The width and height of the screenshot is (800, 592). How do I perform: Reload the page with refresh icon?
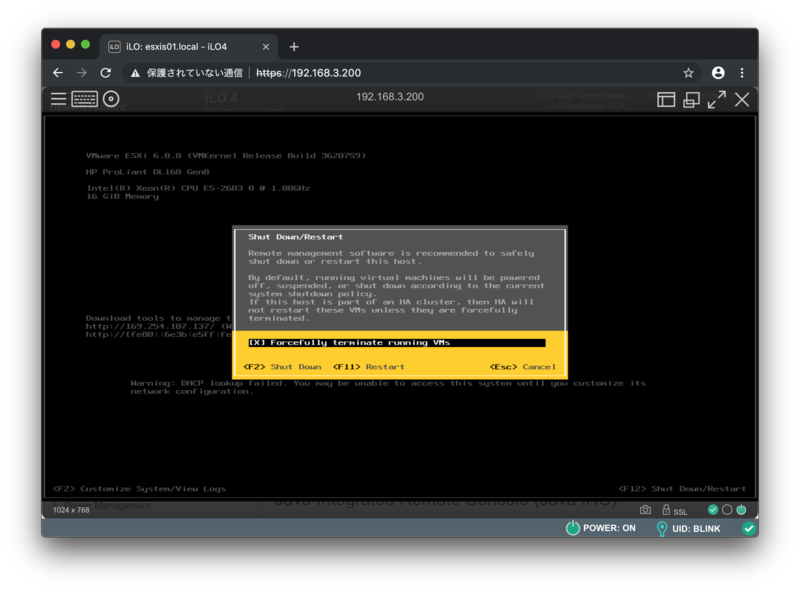[106, 73]
